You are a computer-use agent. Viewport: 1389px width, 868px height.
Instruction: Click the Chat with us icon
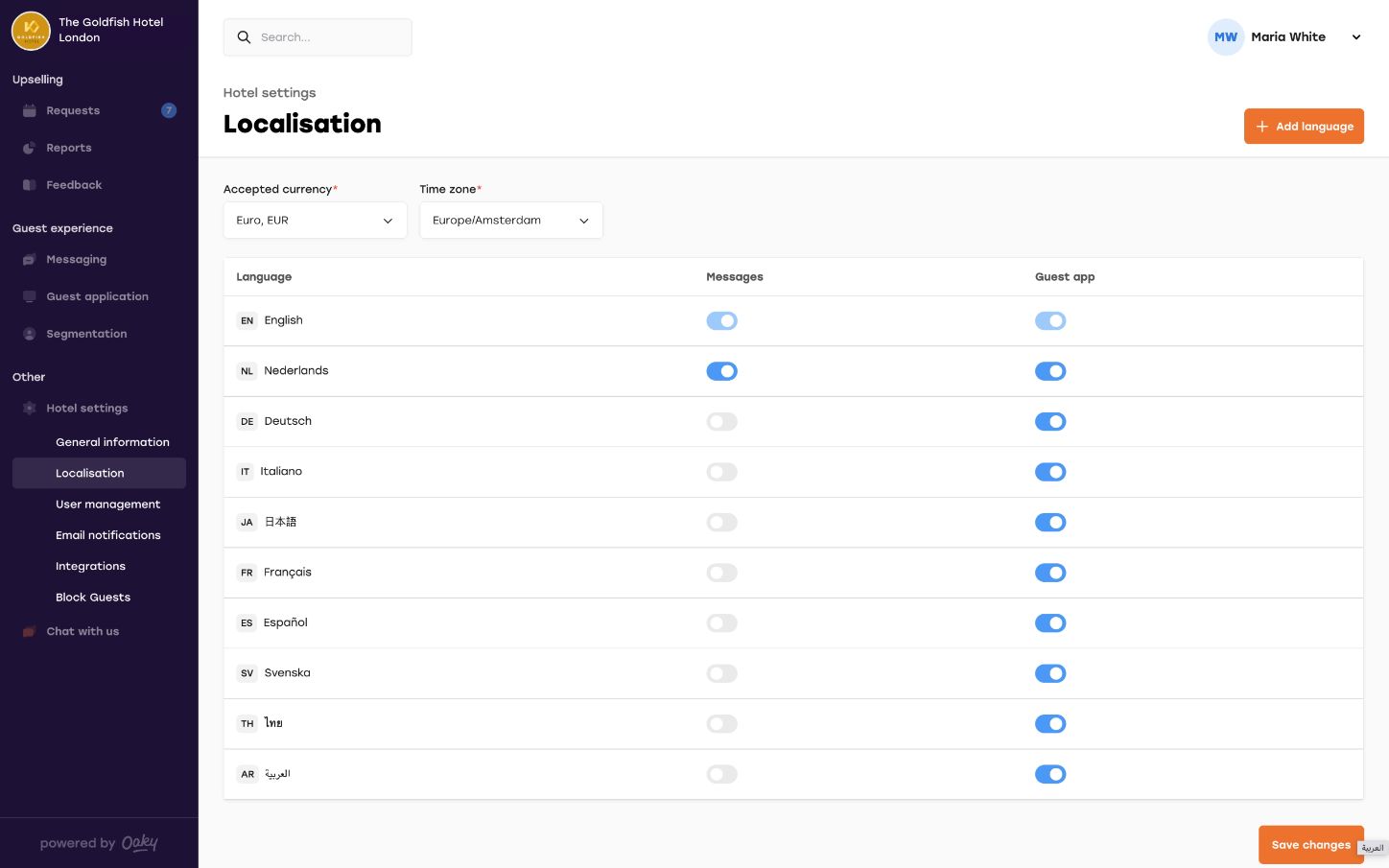[x=30, y=631]
